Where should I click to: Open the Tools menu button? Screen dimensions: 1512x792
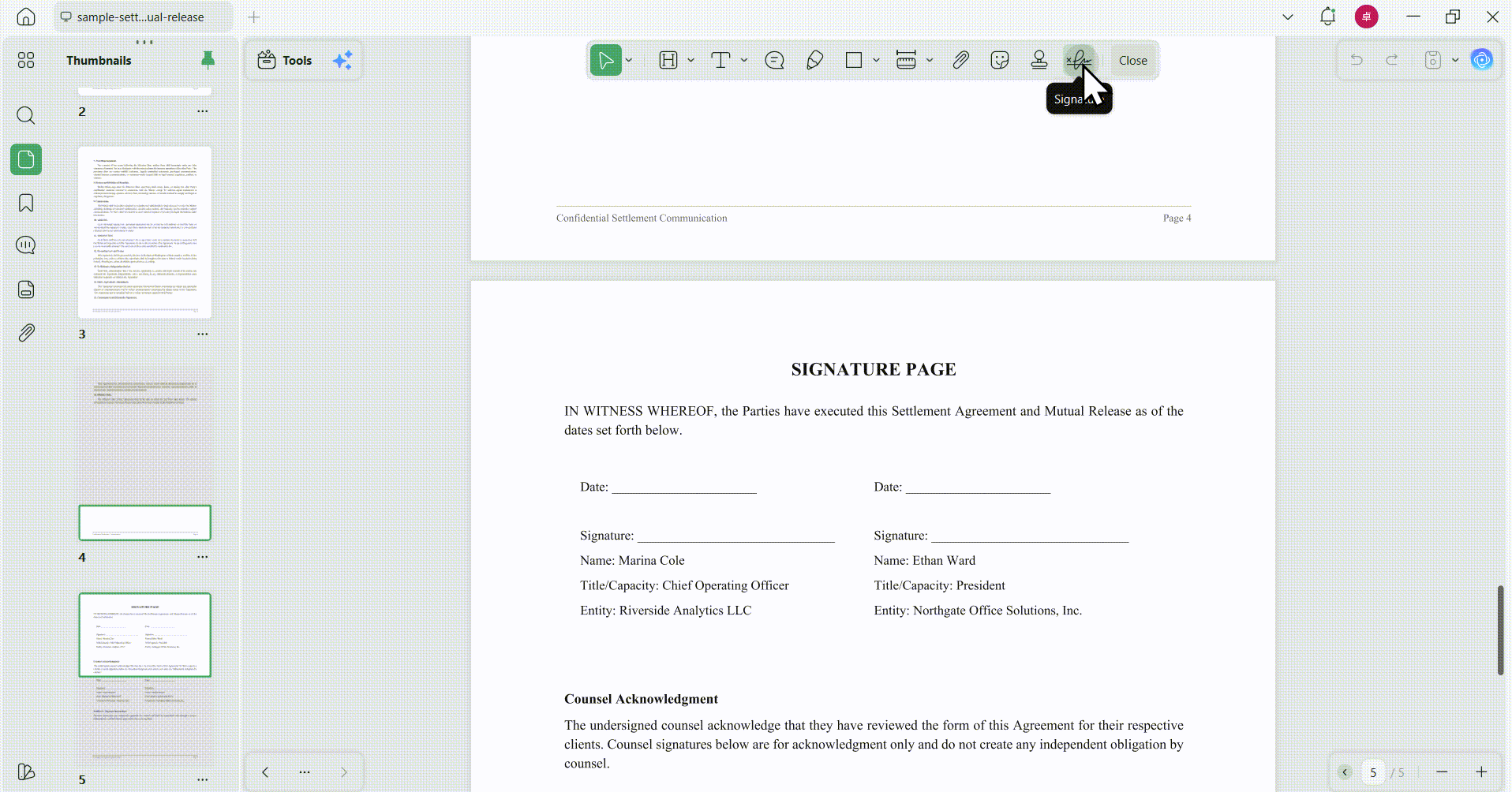click(x=285, y=60)
